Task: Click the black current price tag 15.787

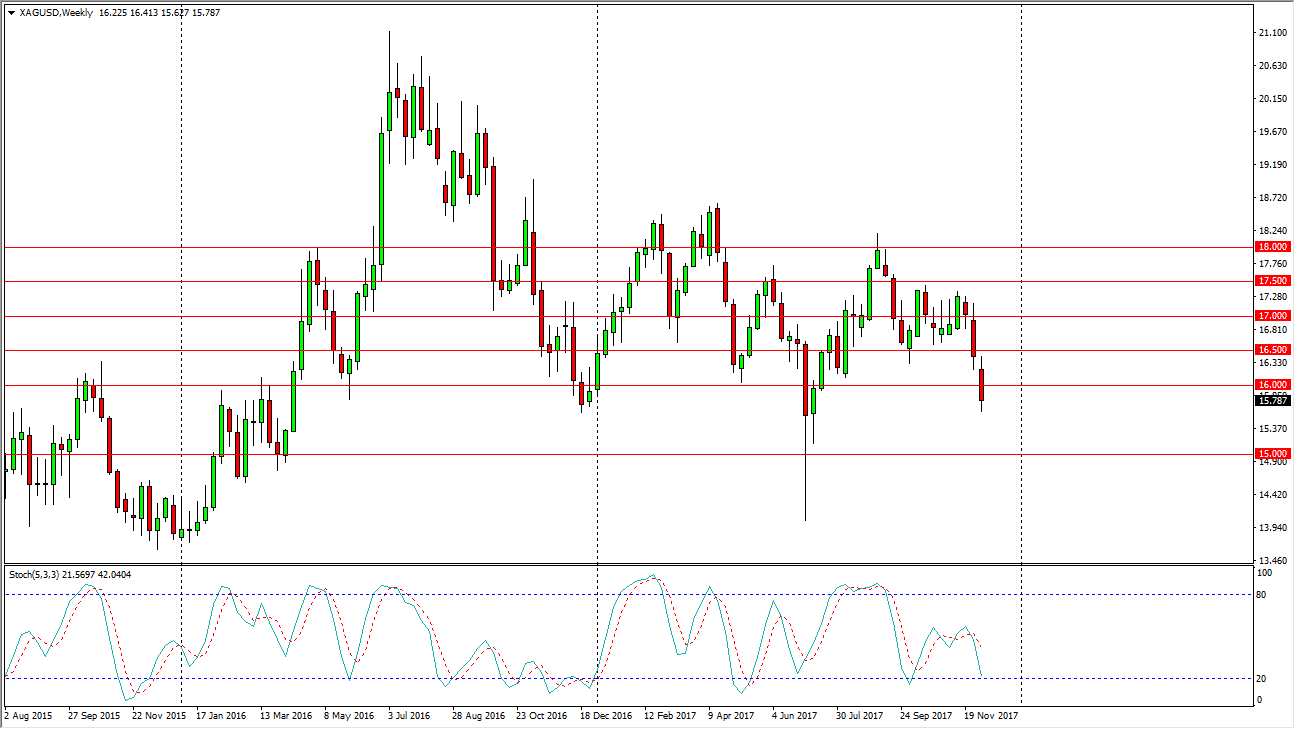Action: [1272, 401]
